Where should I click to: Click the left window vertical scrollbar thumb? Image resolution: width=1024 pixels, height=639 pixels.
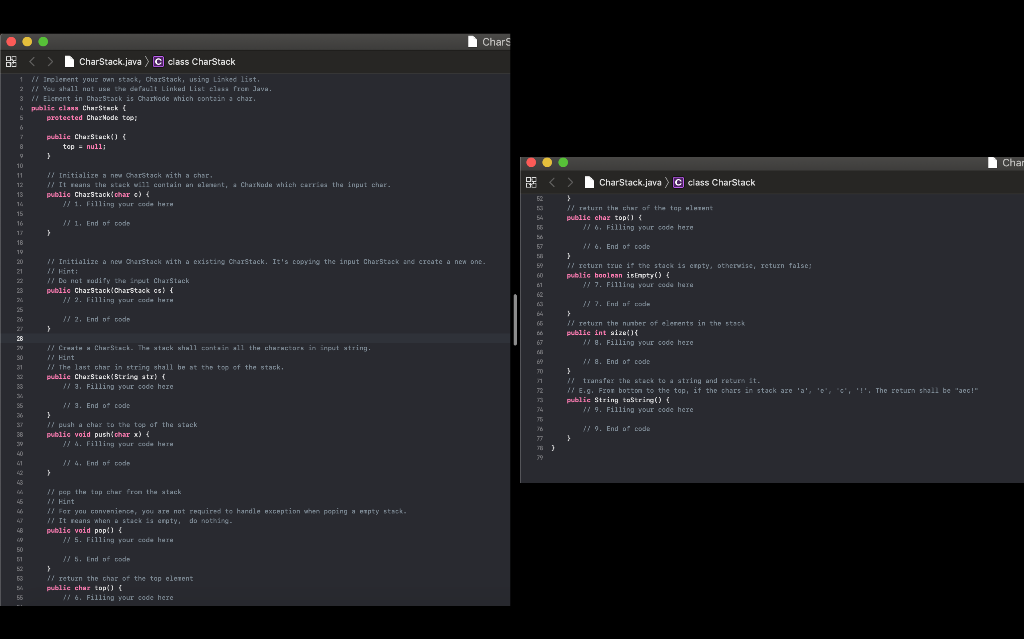click(x=515, y=320)
